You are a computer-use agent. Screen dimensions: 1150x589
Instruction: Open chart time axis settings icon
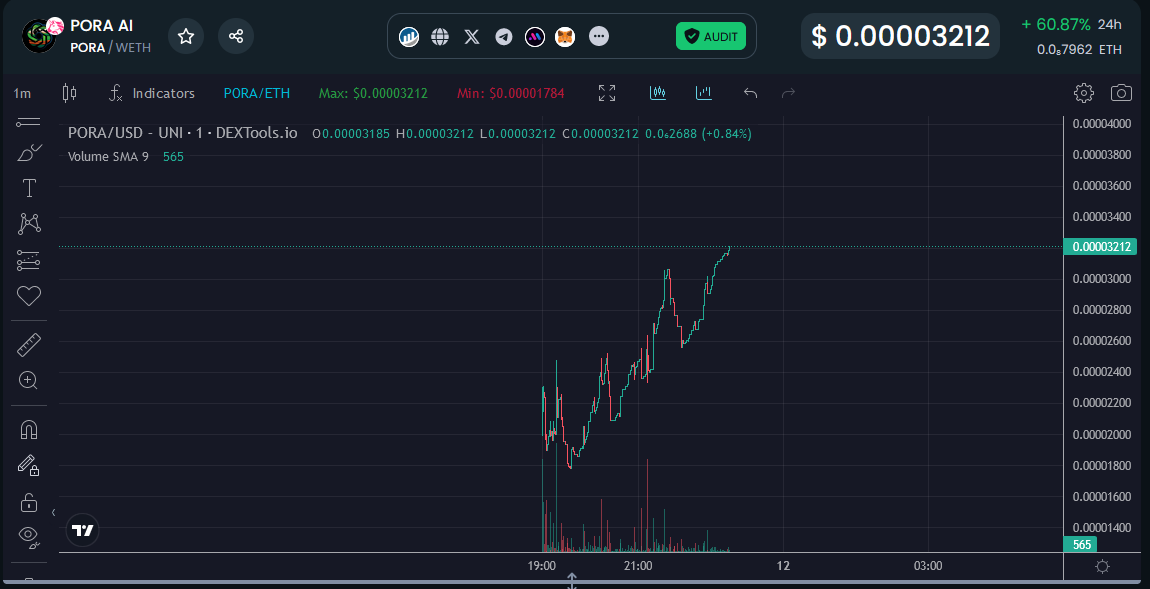coord(1102,567)
